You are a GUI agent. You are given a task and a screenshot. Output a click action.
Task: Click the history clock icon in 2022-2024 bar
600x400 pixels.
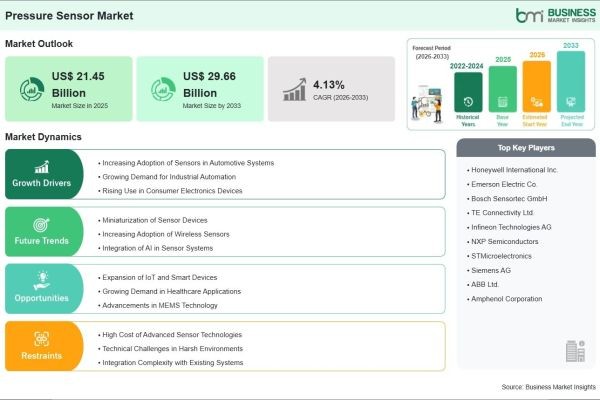click(468, 102)
